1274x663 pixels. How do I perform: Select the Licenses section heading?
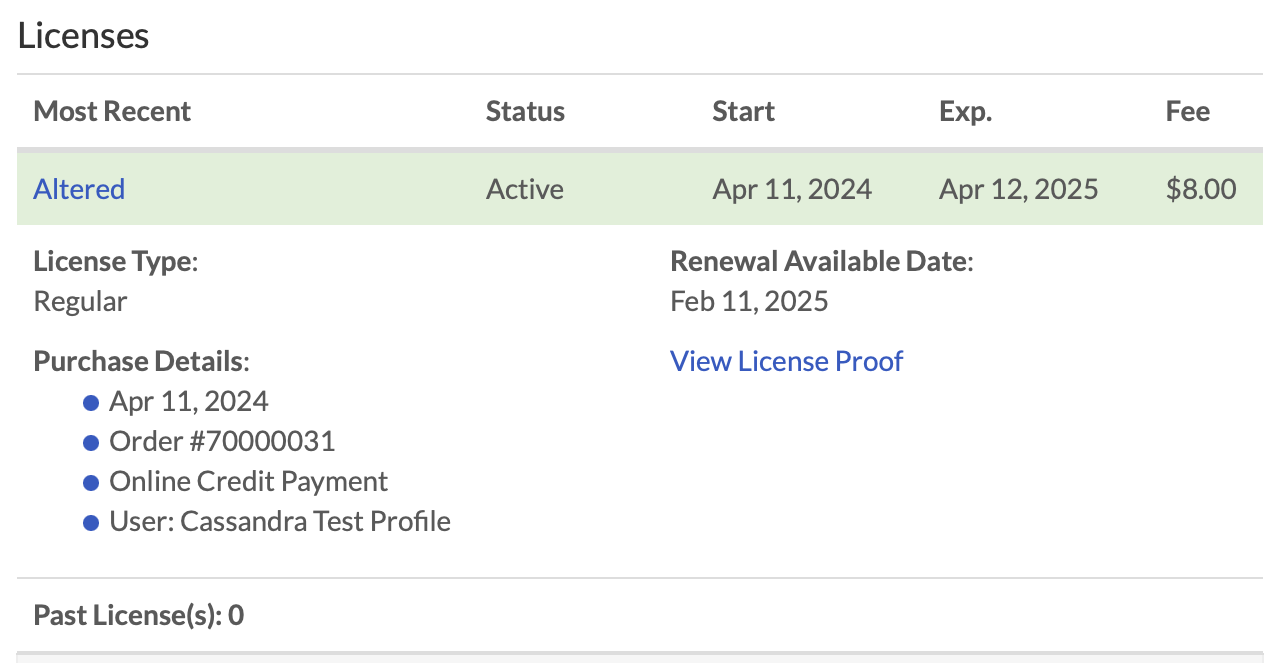(83, 35)
